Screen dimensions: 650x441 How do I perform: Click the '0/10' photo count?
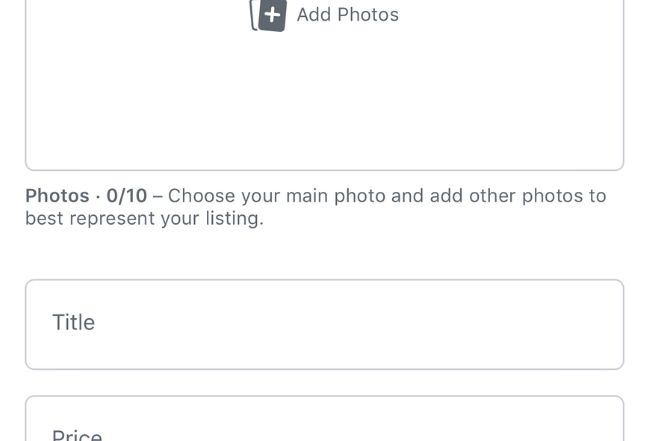(x=127, y=196)
